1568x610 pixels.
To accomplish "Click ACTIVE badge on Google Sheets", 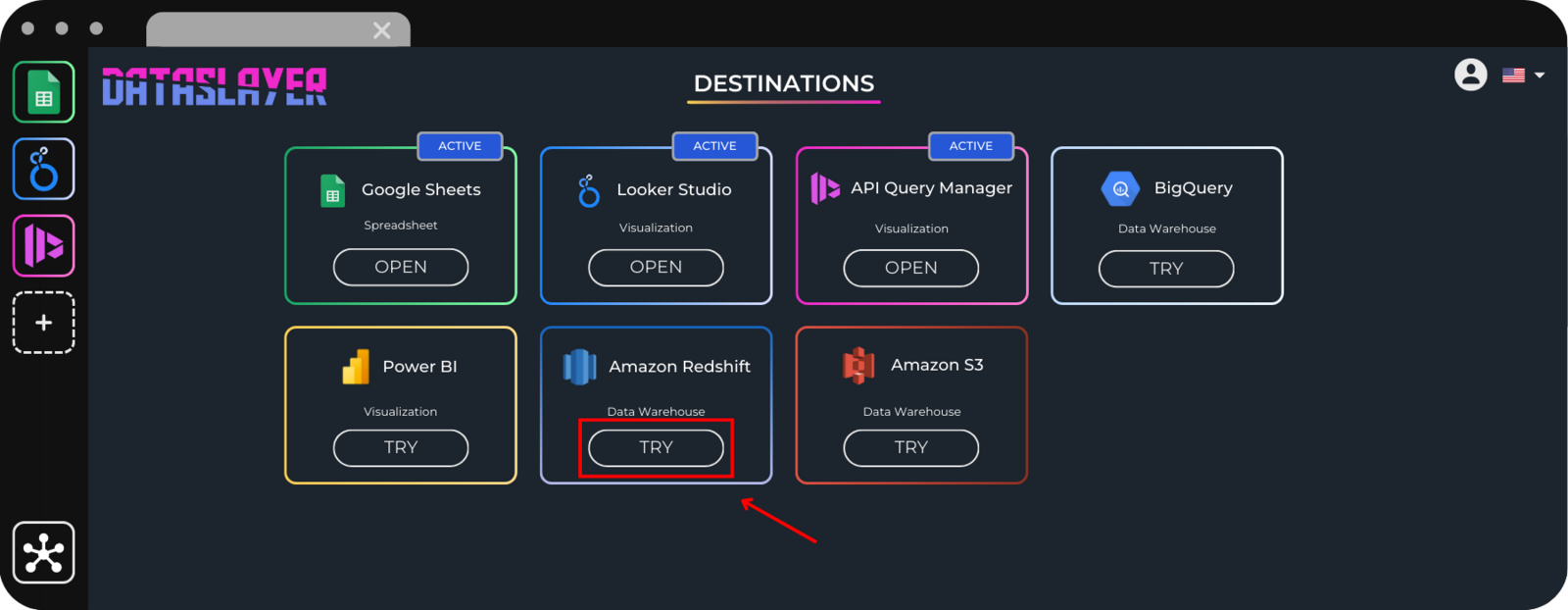I will (x=460, y=146).
